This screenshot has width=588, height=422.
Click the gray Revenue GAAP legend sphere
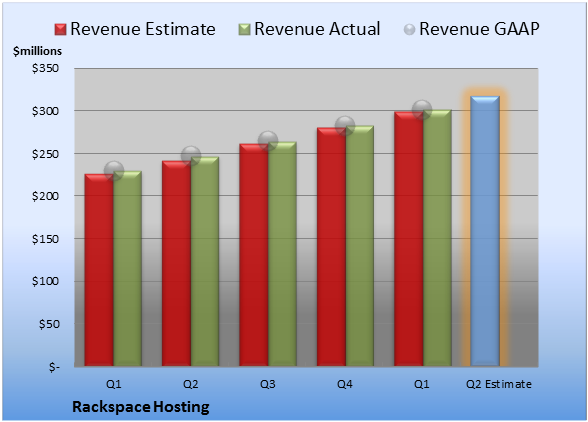point(410,30)
